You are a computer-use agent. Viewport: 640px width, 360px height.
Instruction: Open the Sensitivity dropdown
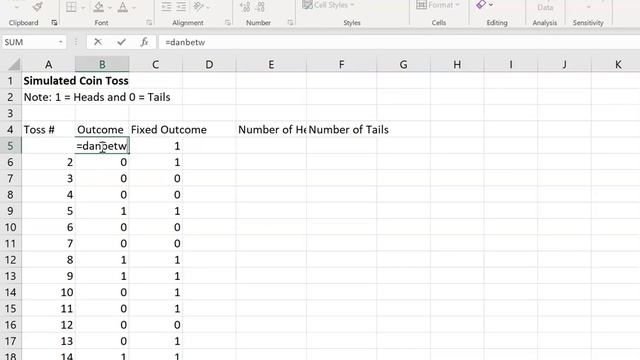588,7
